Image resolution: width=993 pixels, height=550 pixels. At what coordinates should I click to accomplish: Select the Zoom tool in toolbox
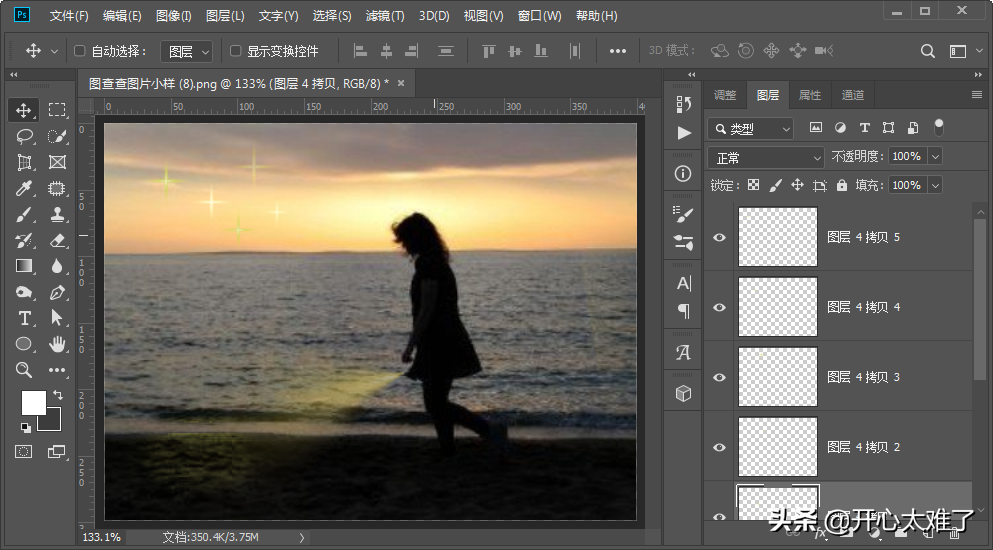pyautogui.click(x=24, y=370)
